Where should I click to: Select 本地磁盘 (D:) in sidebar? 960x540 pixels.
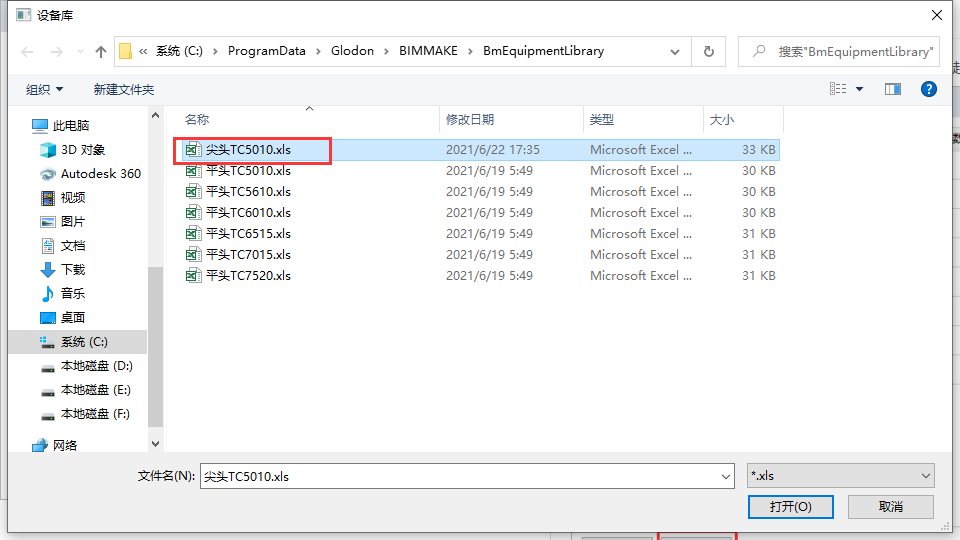pyautogui.click(x=96, y=366)
